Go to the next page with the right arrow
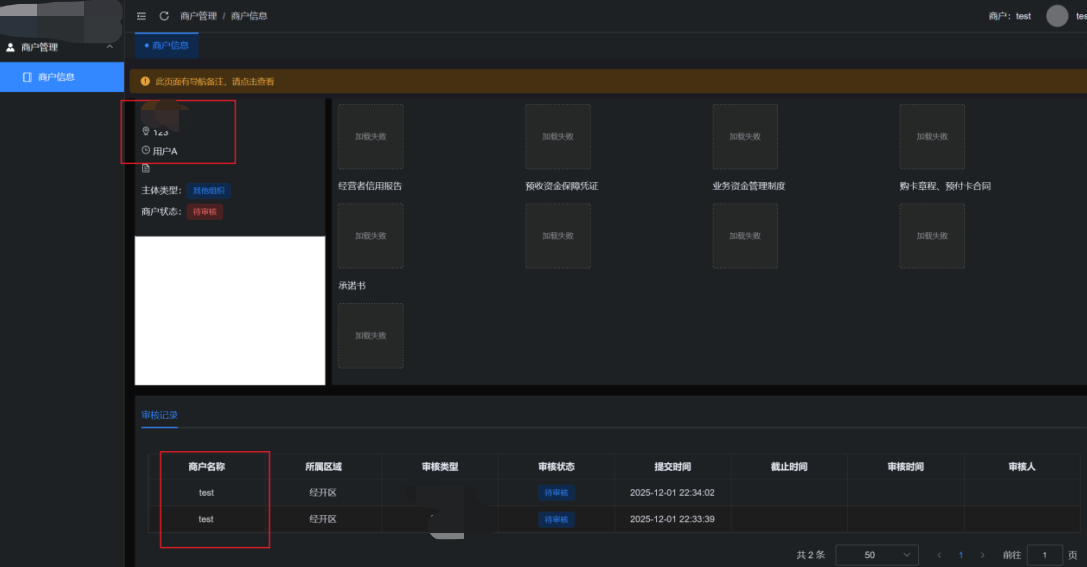The height and width of the screenshot is (567, 1087). click(982, 555)
